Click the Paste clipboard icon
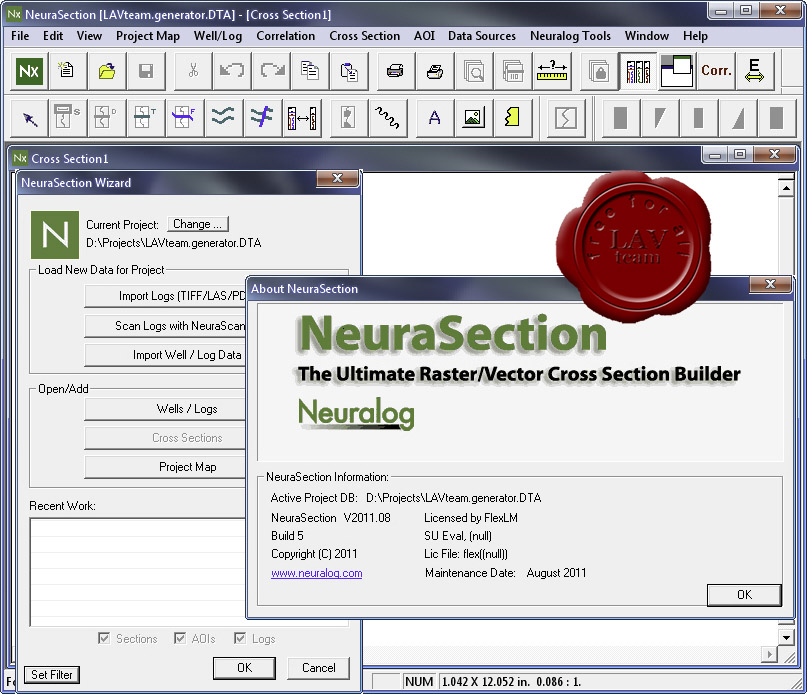Viewport: 807px width, 694px height. click(x=349, y=71)
